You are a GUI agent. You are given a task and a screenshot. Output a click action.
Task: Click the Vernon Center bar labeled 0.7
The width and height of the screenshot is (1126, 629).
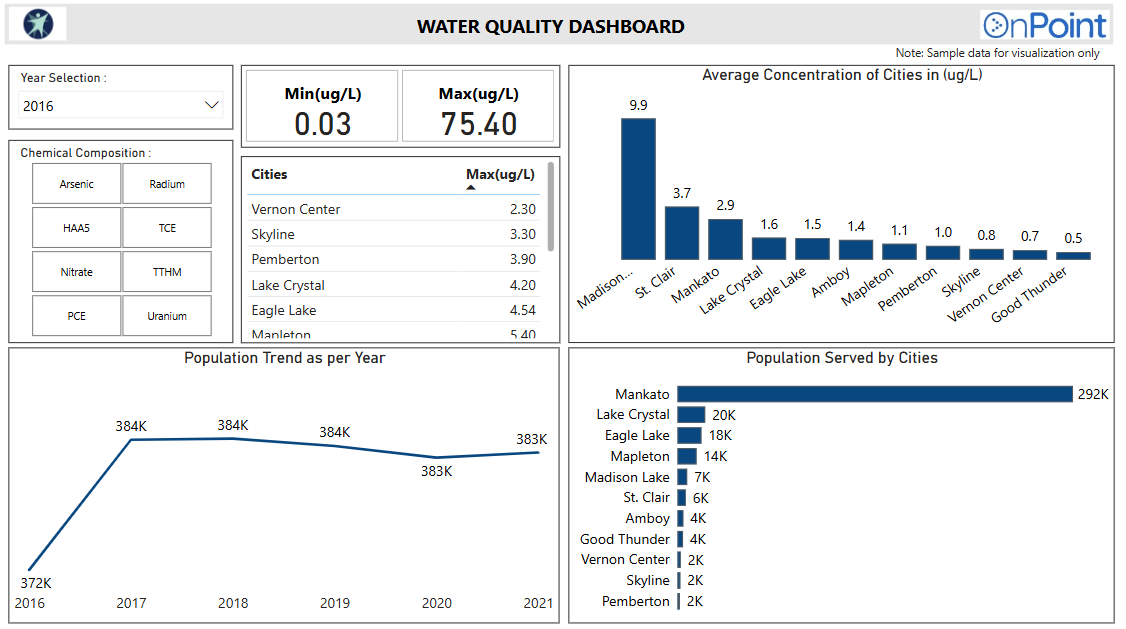(1030, 255)
